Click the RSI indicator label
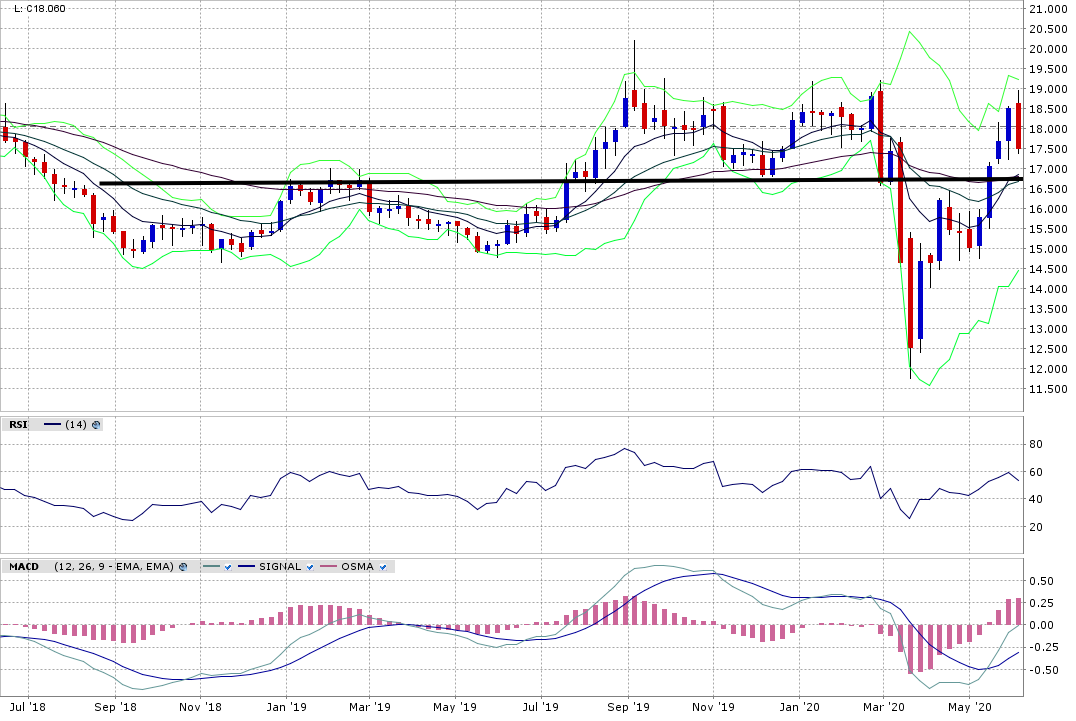Image resolution: width=1076 pixels, height=721 pixels. (x=18, y=425)
